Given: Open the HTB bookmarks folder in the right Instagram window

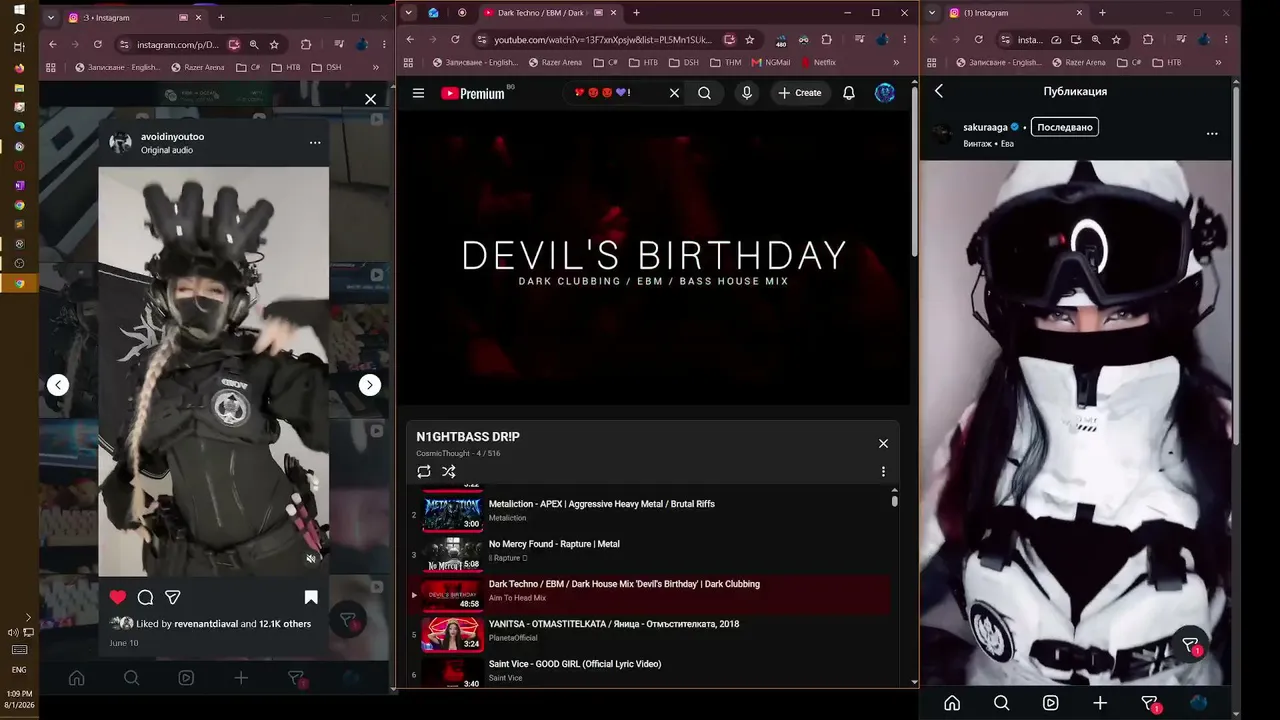Looking at the screenshot, I should (1166, 62).
